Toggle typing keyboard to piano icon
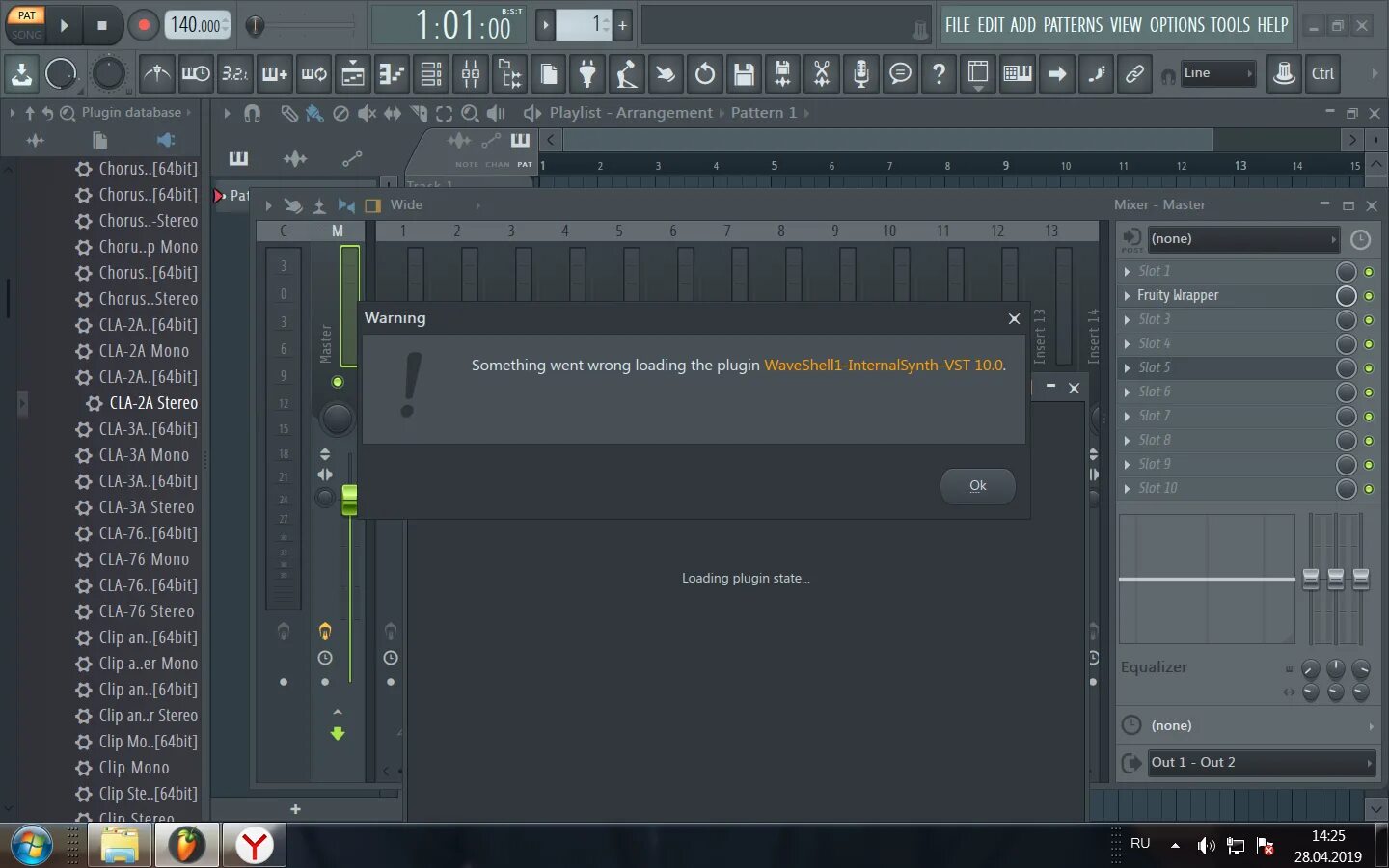Viewport: 1389px width, 868px height. [x=1018, y=73]
